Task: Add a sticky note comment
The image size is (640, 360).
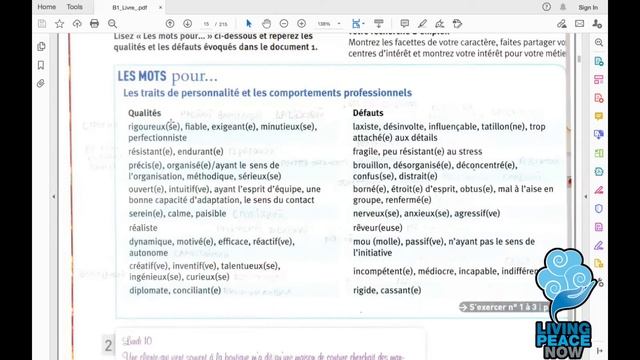Action: pyautogui.click(x=404, y=24)
